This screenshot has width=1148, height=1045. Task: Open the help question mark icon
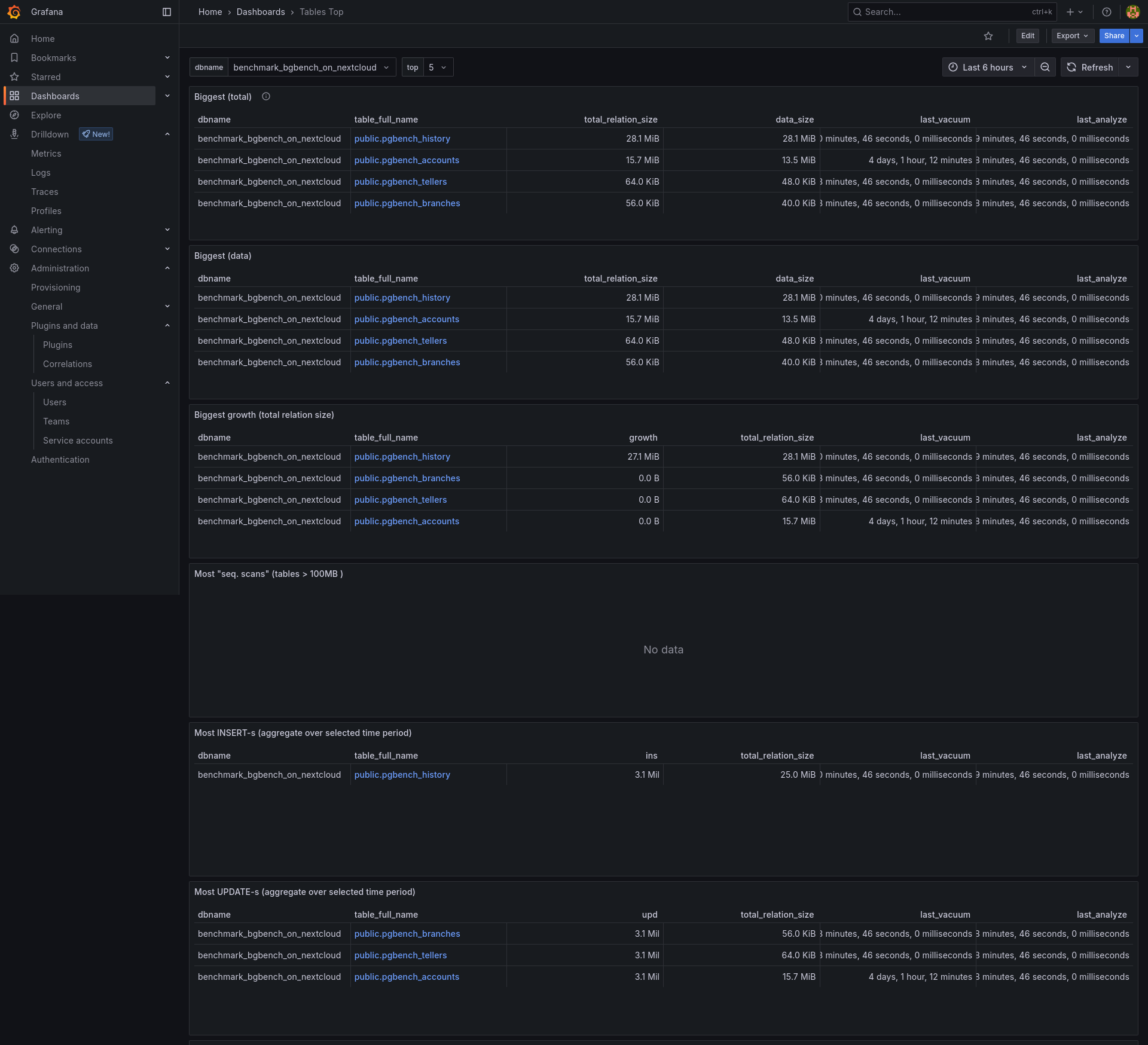(1107, 12)
